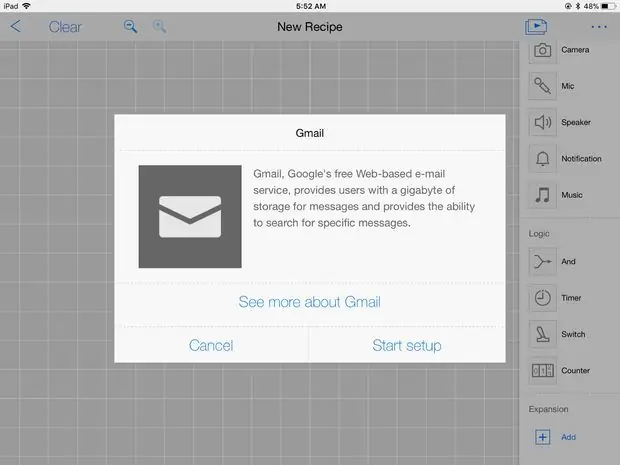Open the three-dot more menu
This screenshot has width=620, height=465.
coord(599,27)
